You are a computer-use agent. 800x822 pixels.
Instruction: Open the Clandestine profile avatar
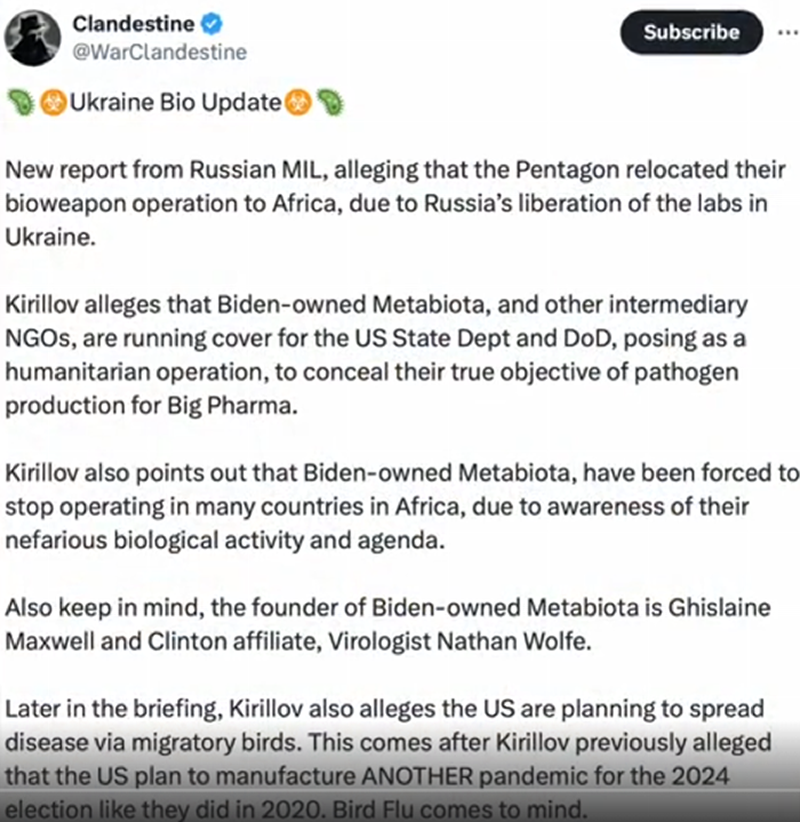33,38
